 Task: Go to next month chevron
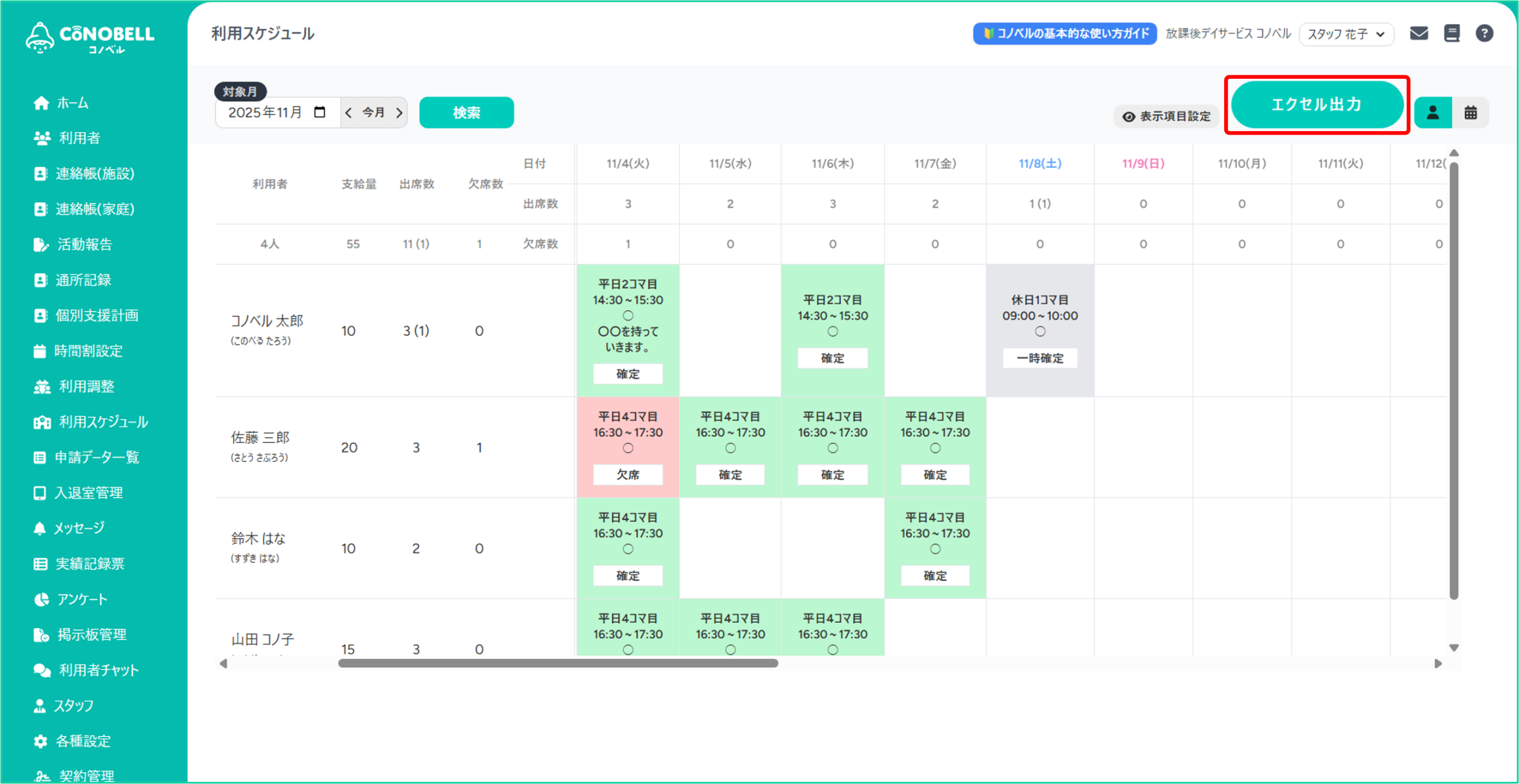pos(399,113)
